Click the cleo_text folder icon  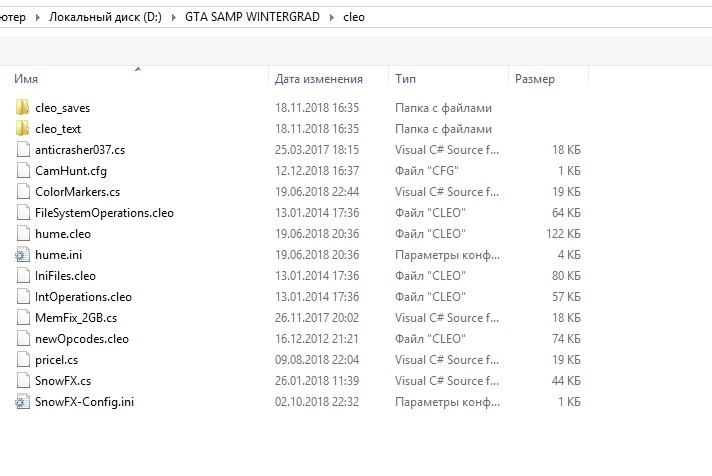click(x=23, y=128)
